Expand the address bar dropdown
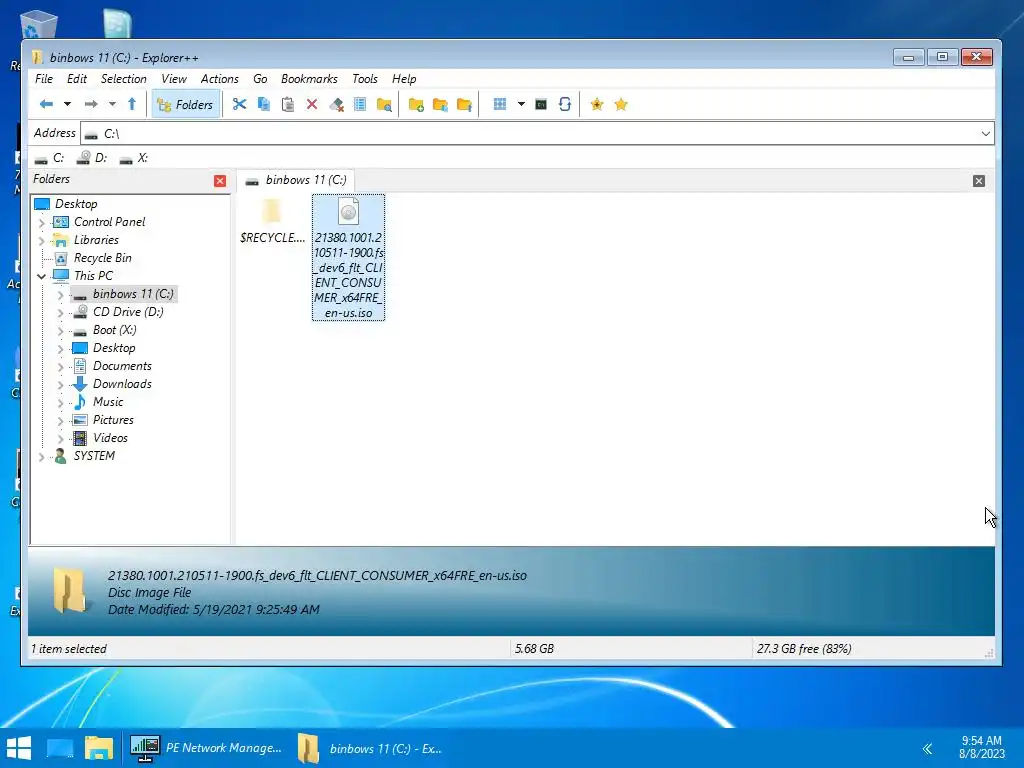This screenshot has width=1024, height=768. (985, 134)
